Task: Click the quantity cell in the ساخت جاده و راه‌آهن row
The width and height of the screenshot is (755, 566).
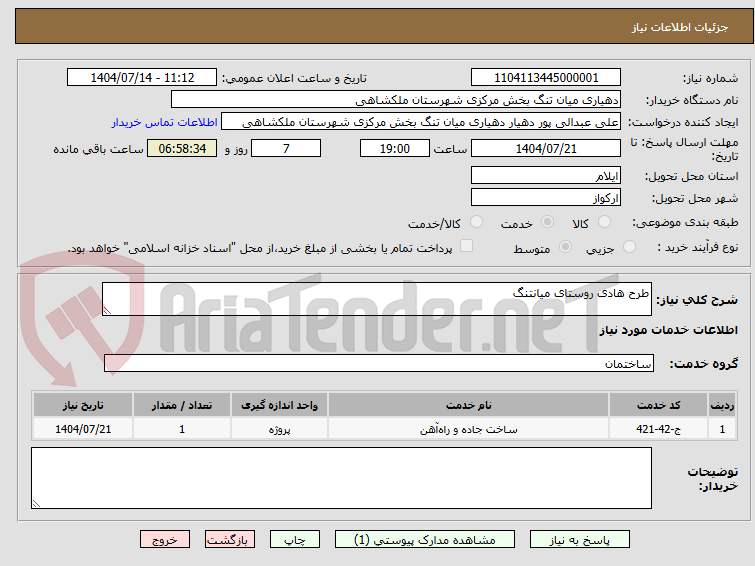Action: [182, 429]
